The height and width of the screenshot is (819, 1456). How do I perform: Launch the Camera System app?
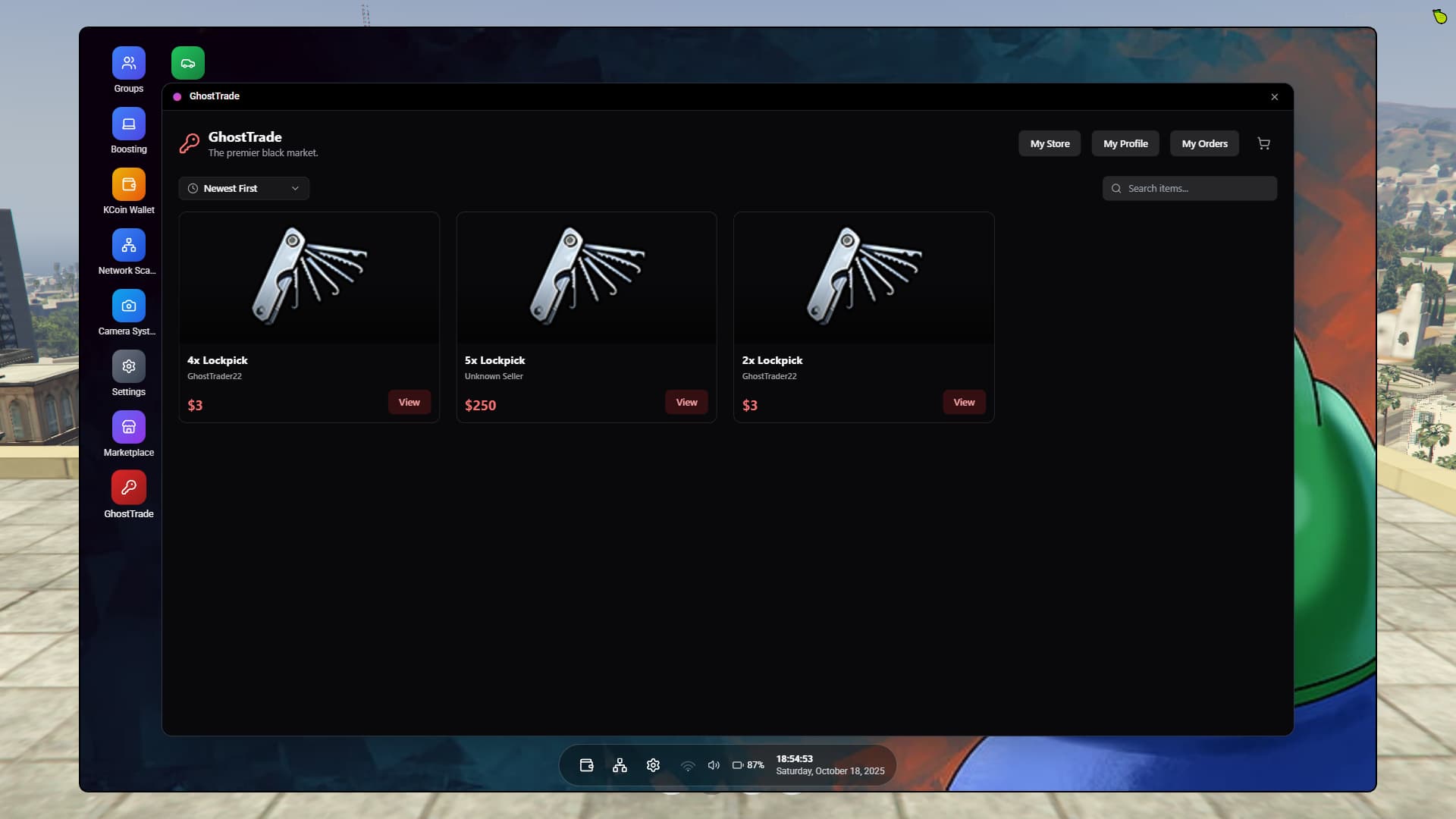(128, 306)
